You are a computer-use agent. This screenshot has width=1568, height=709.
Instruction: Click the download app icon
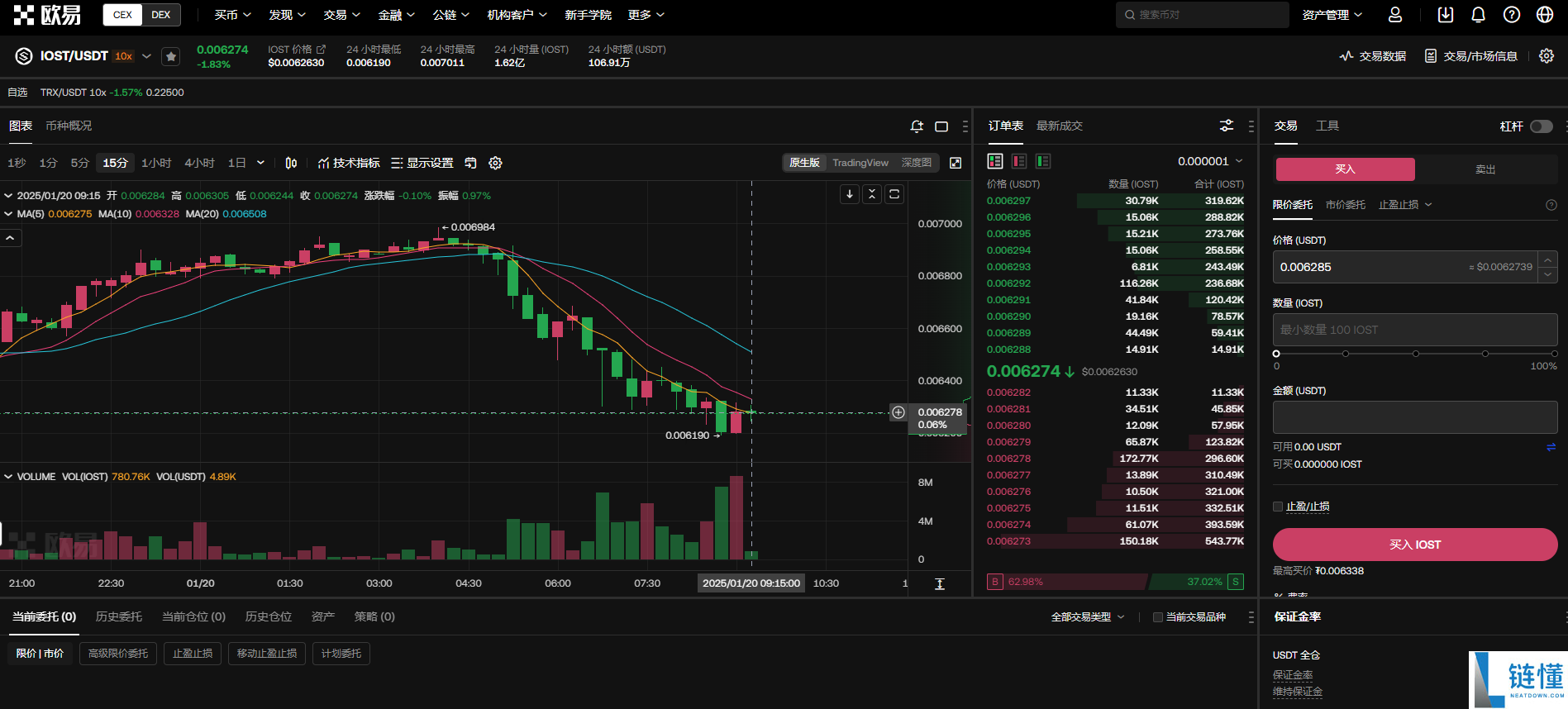pyautogui.click(x=1445, y=15)
